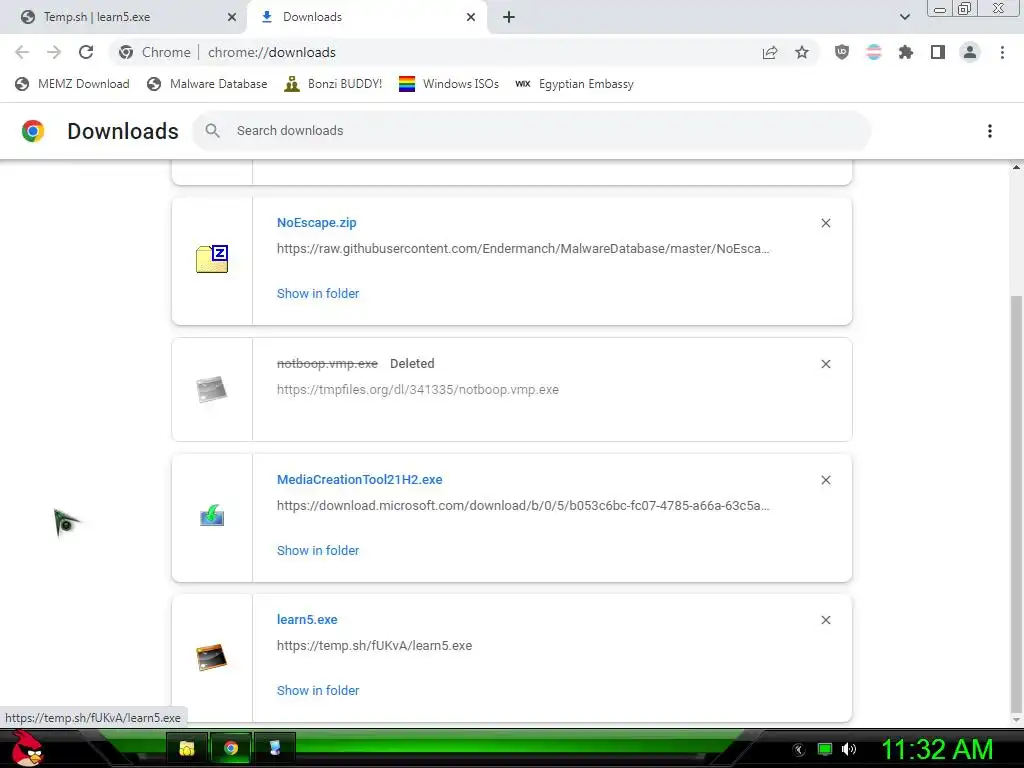Go forward using the forward arrow
The image size is (1024, 768).
54,52
